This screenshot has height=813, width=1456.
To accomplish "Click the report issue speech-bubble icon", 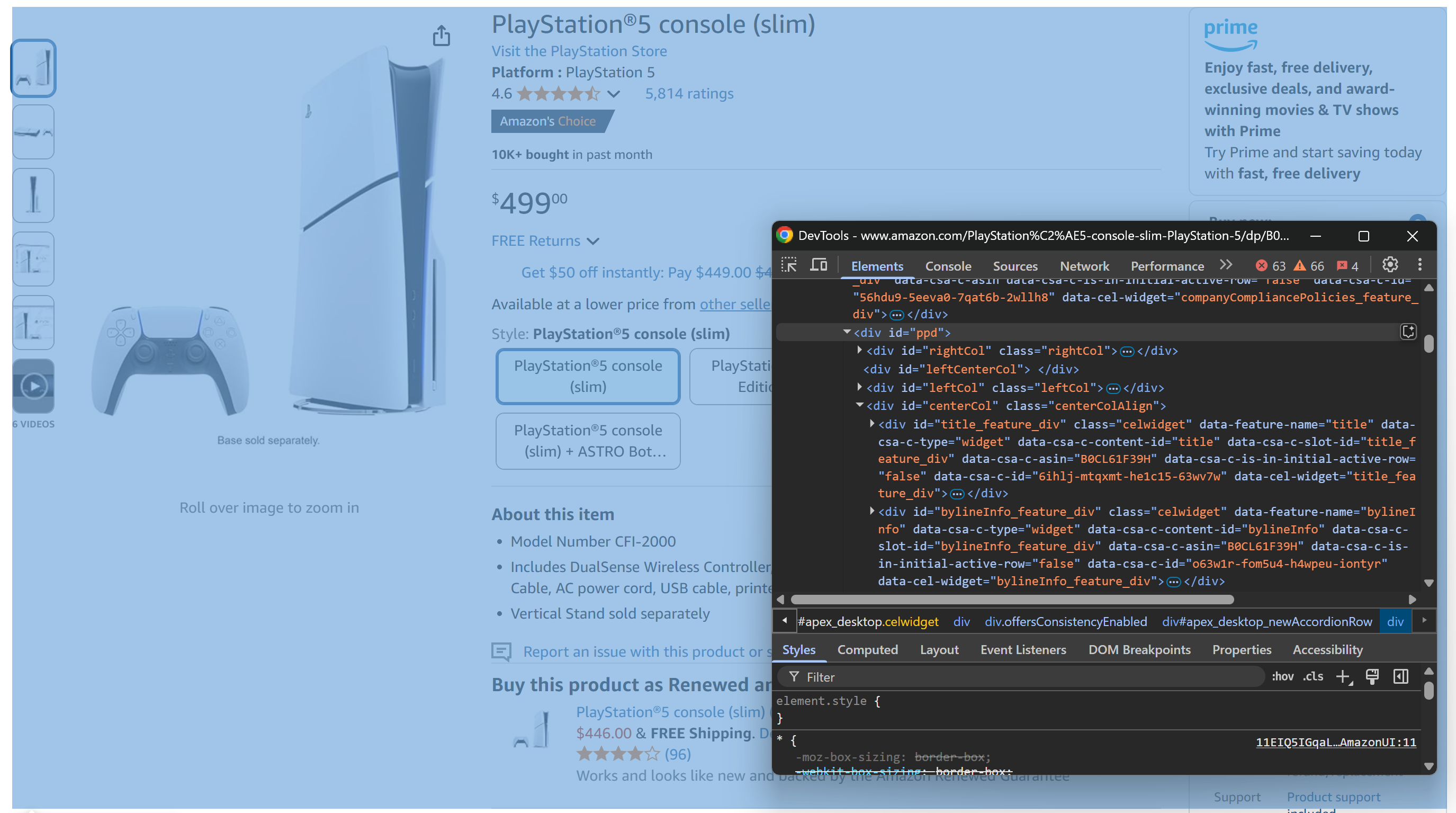I will tap(501, 652).
